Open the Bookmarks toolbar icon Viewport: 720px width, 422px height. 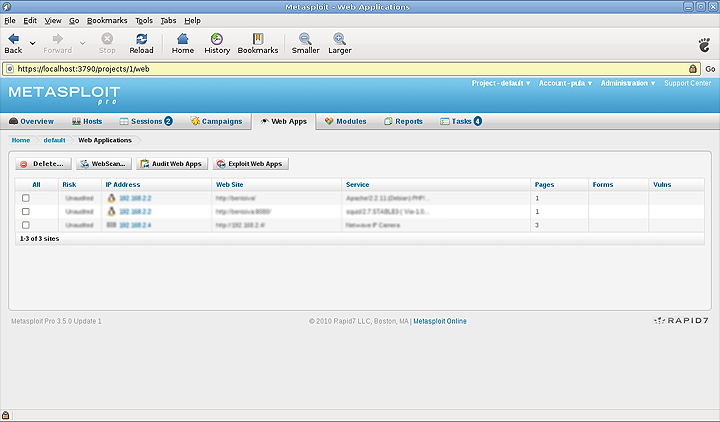point(258,39)
